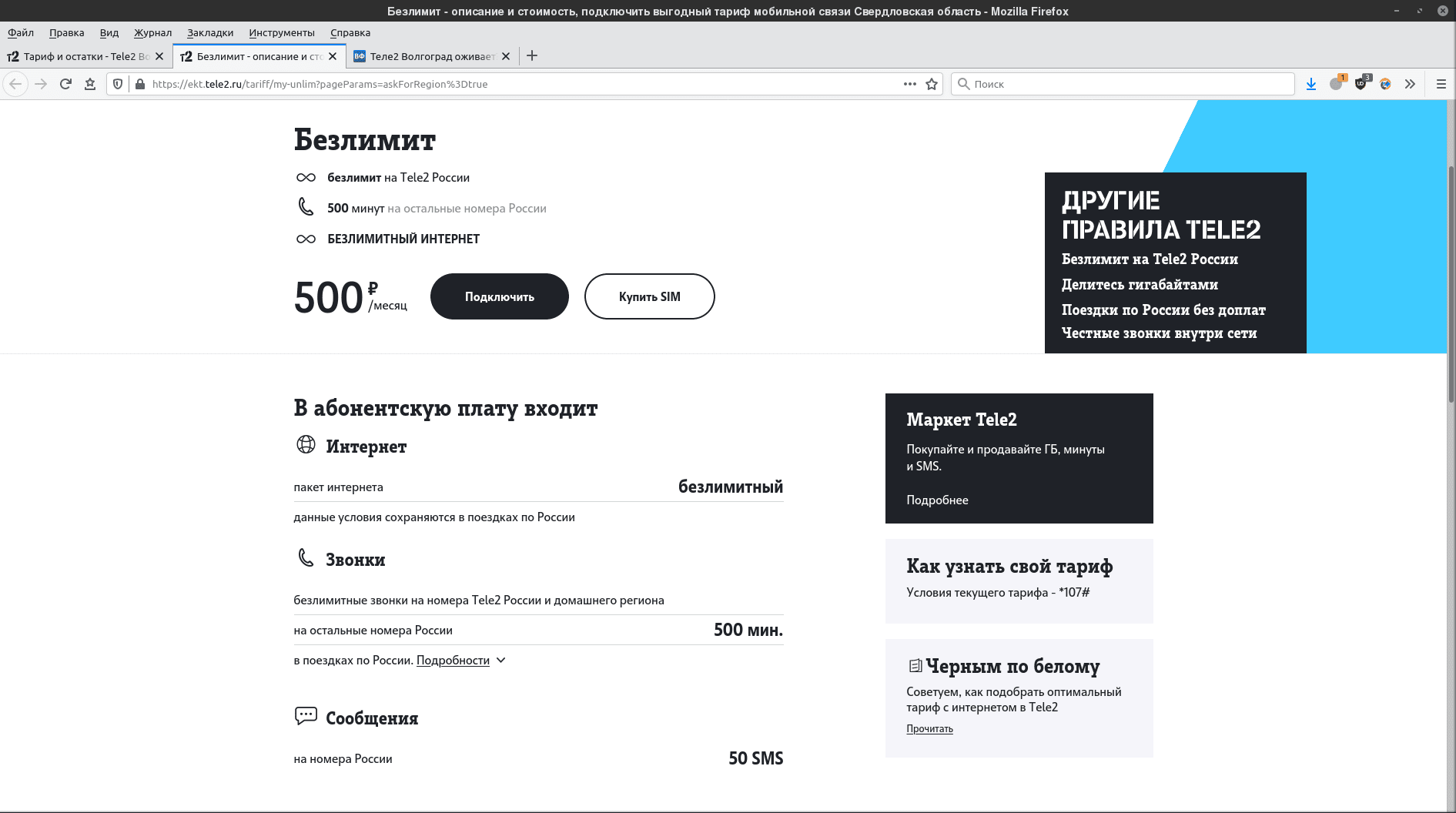Focus the URL address bar
The height and width of the screenshot is (813, 1456).
[524, 84]
